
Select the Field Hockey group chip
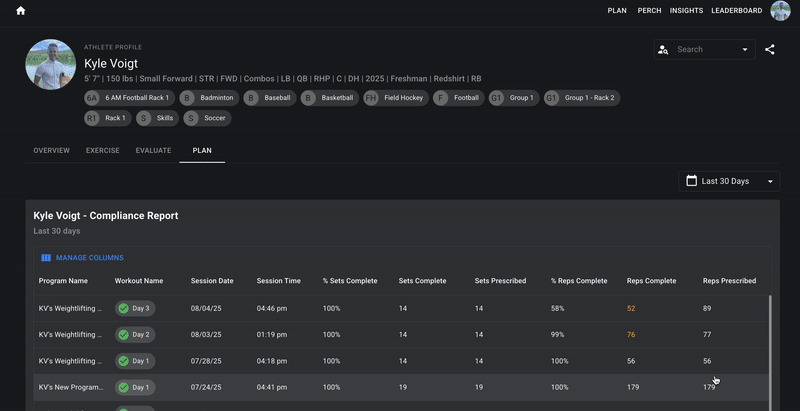[396, 98]
